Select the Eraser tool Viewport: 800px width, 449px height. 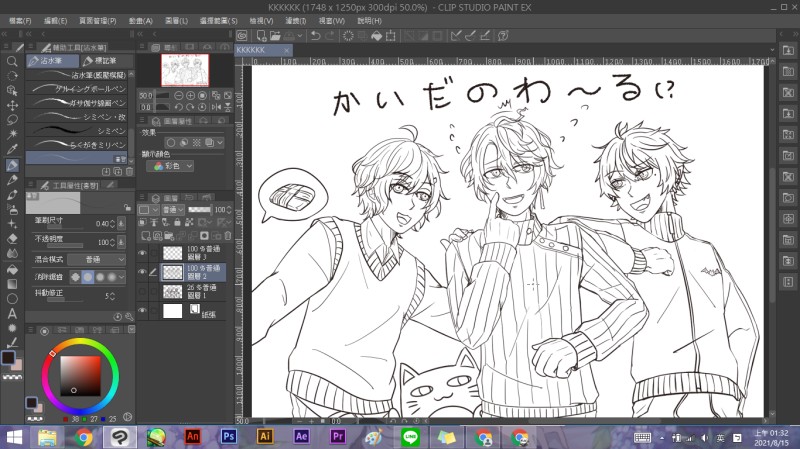(x=12, y=238)
